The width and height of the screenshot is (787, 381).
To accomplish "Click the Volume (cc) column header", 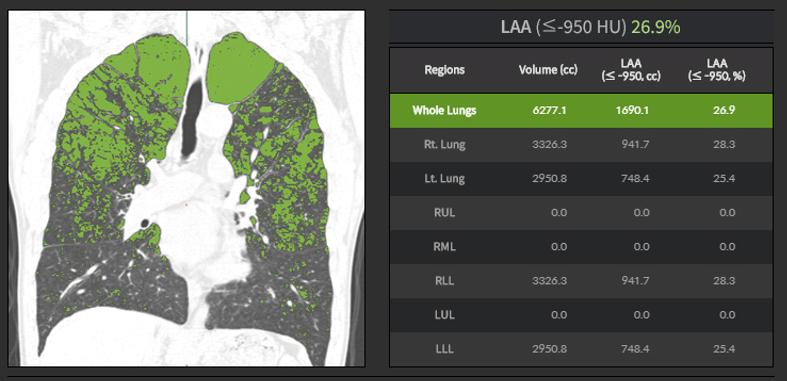I will pos(548,70).
